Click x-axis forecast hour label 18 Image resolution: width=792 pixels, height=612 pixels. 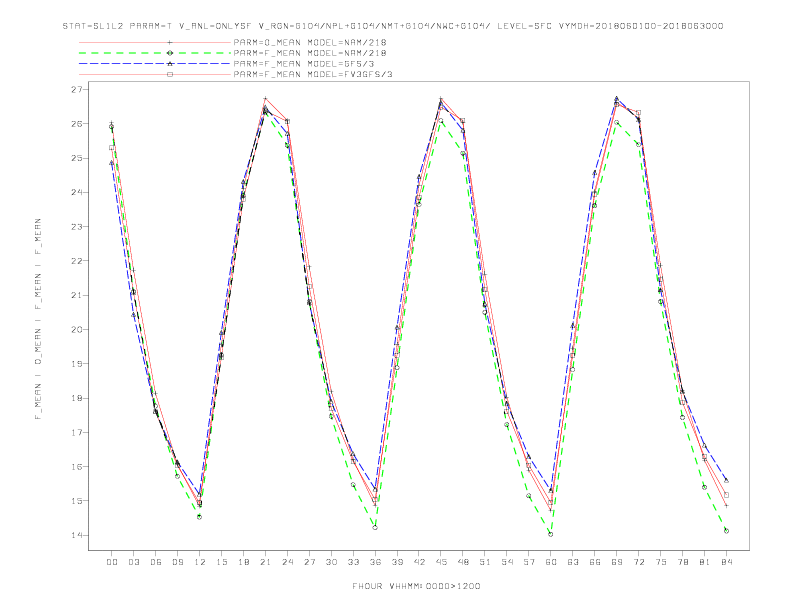[243, 562]
